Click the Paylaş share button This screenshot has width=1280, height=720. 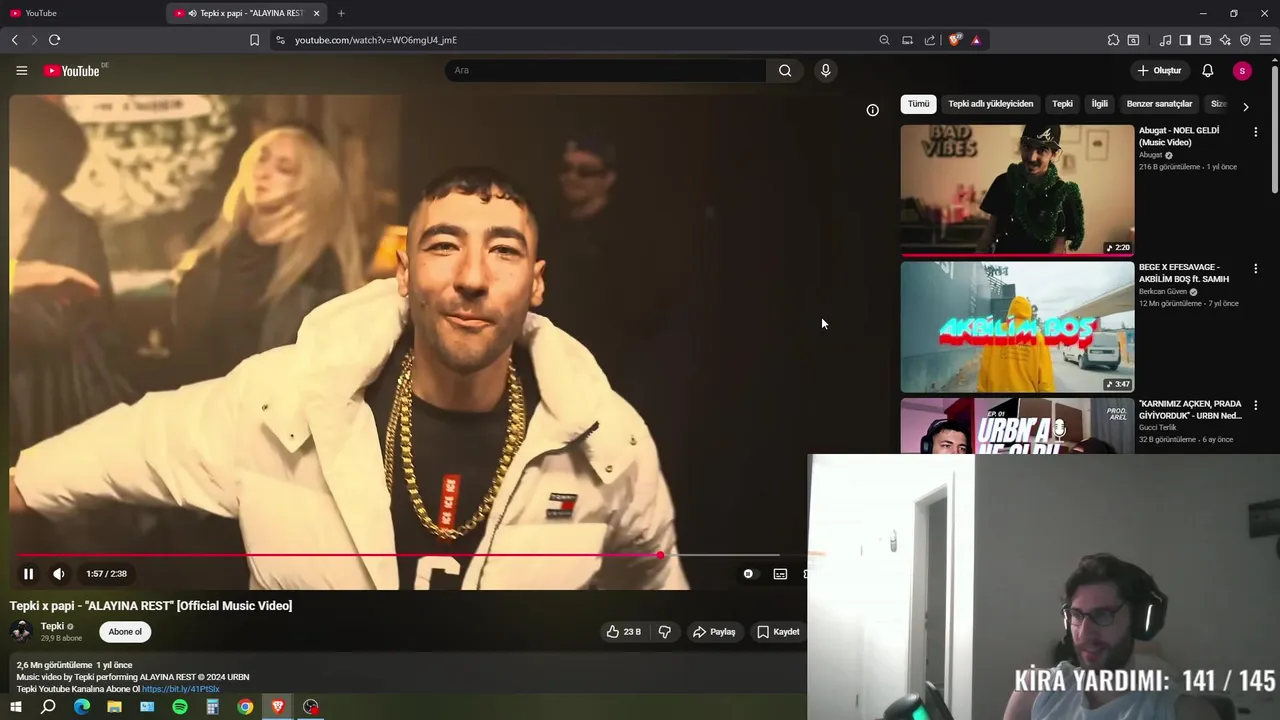coord(714,632)
